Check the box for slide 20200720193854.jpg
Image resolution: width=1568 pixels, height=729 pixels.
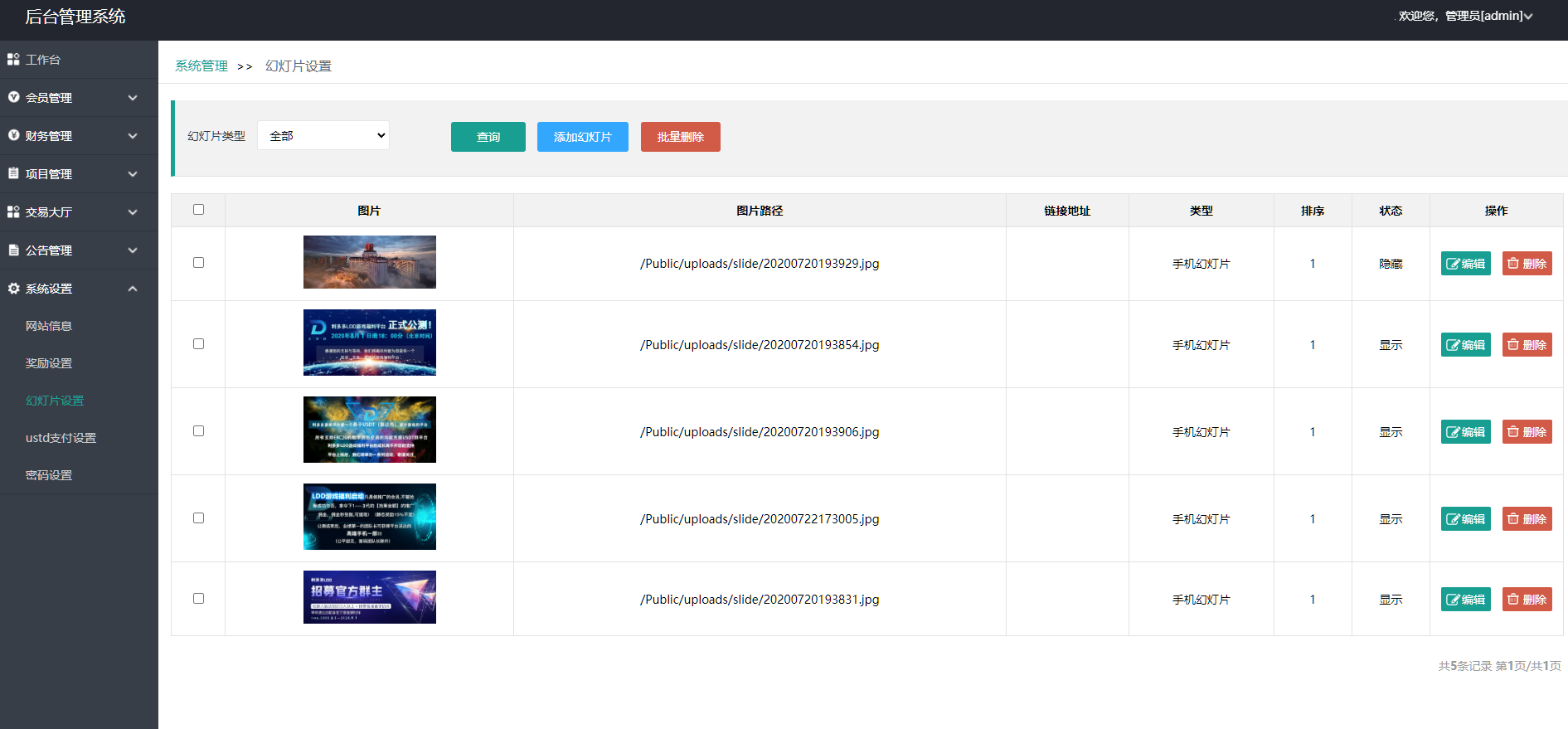198,344
